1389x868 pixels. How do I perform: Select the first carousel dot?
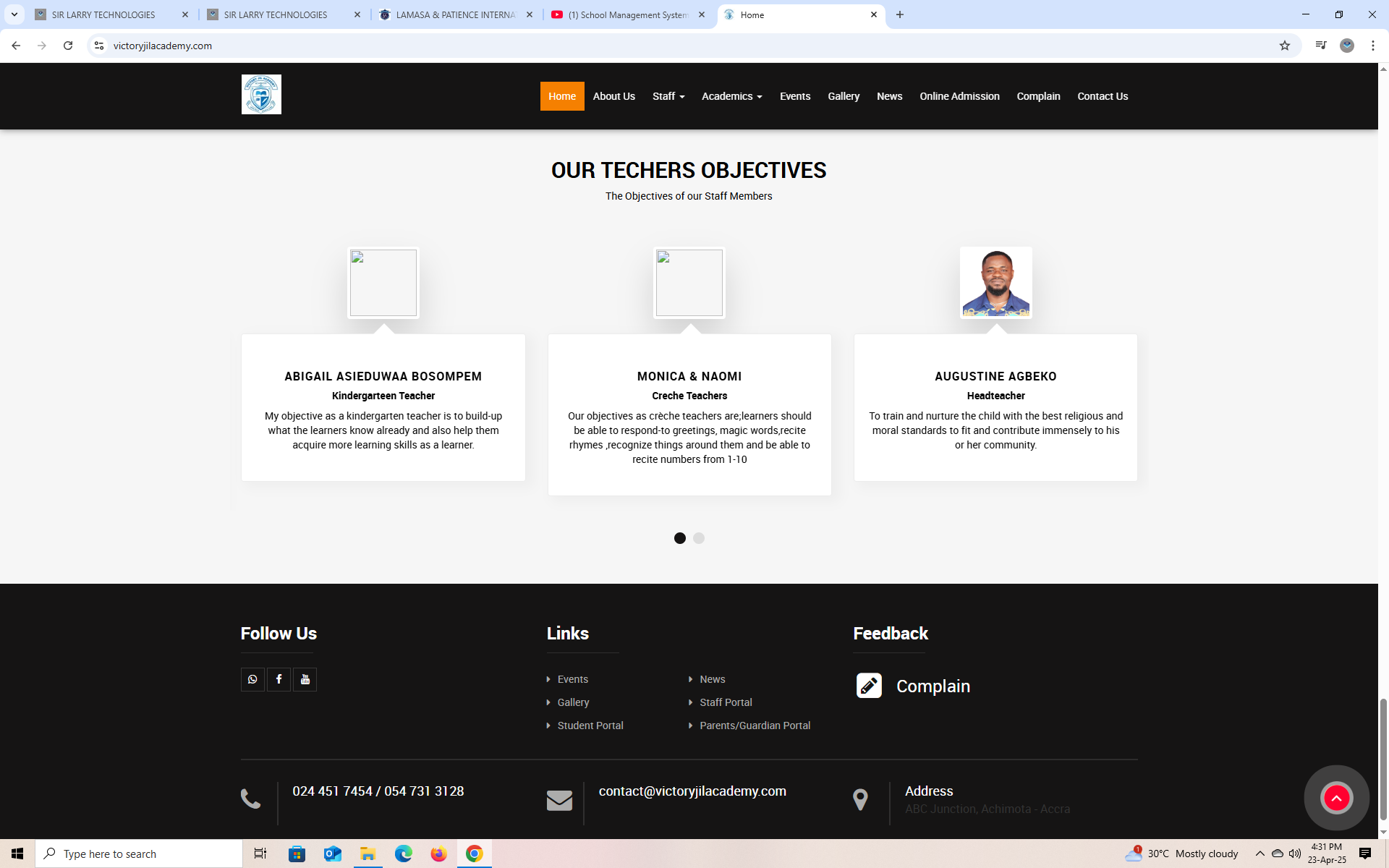pyautogui.click(x=679, y=538)
